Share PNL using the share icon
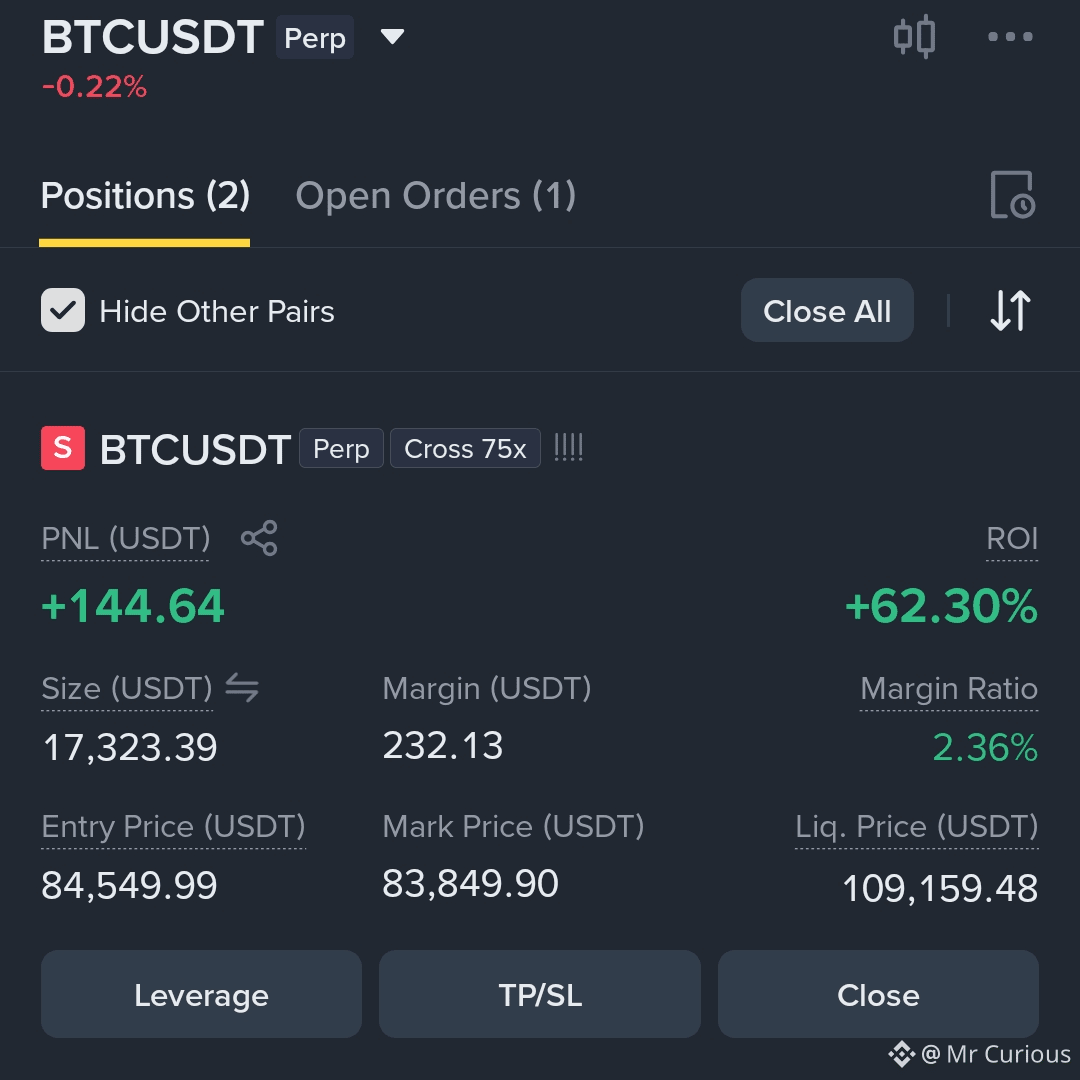The image size is (1080, 1080). point(259,538)
